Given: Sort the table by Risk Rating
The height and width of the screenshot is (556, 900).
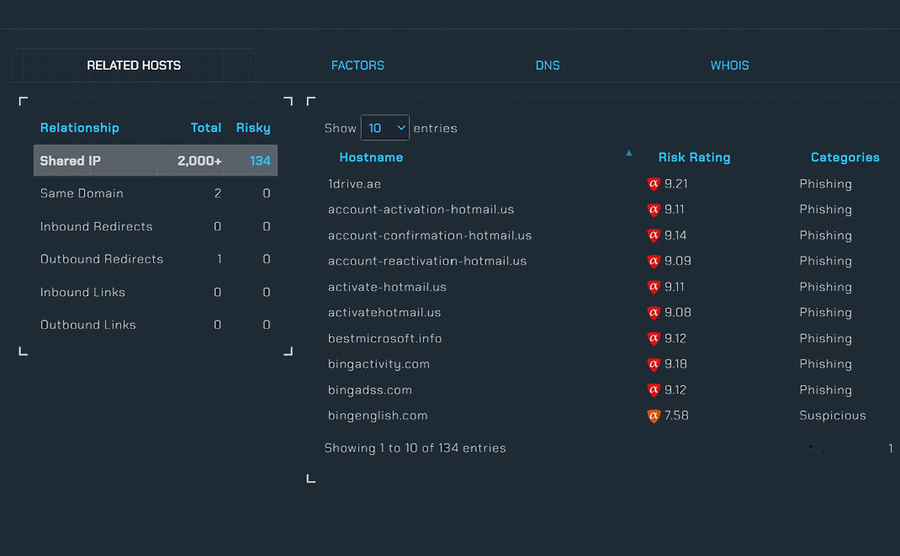Looking at the screenshot, I should tap(694, 158).
